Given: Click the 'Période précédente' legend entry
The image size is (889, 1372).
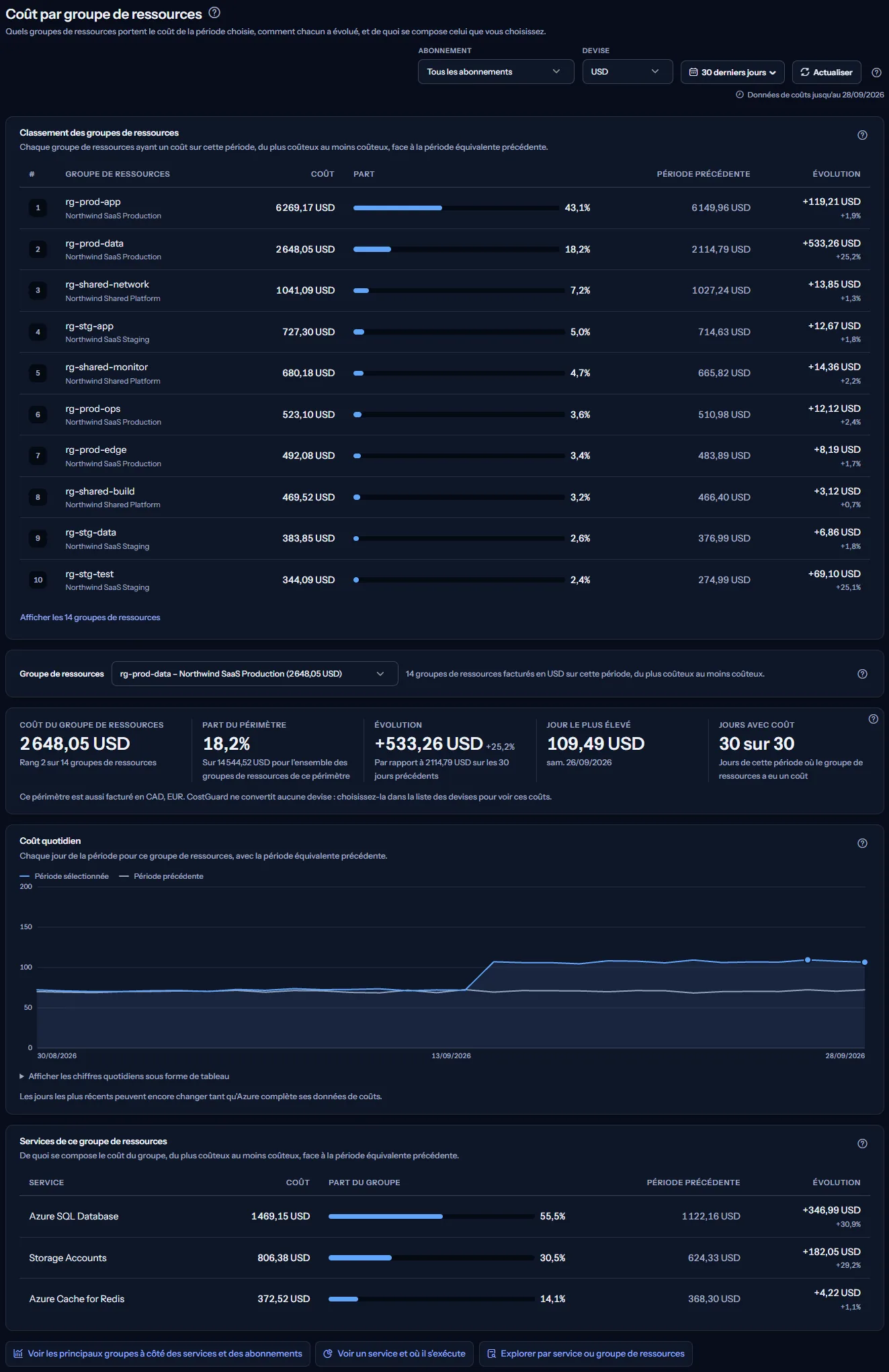Looking at the screenshot, I should [x=161, y=876].
